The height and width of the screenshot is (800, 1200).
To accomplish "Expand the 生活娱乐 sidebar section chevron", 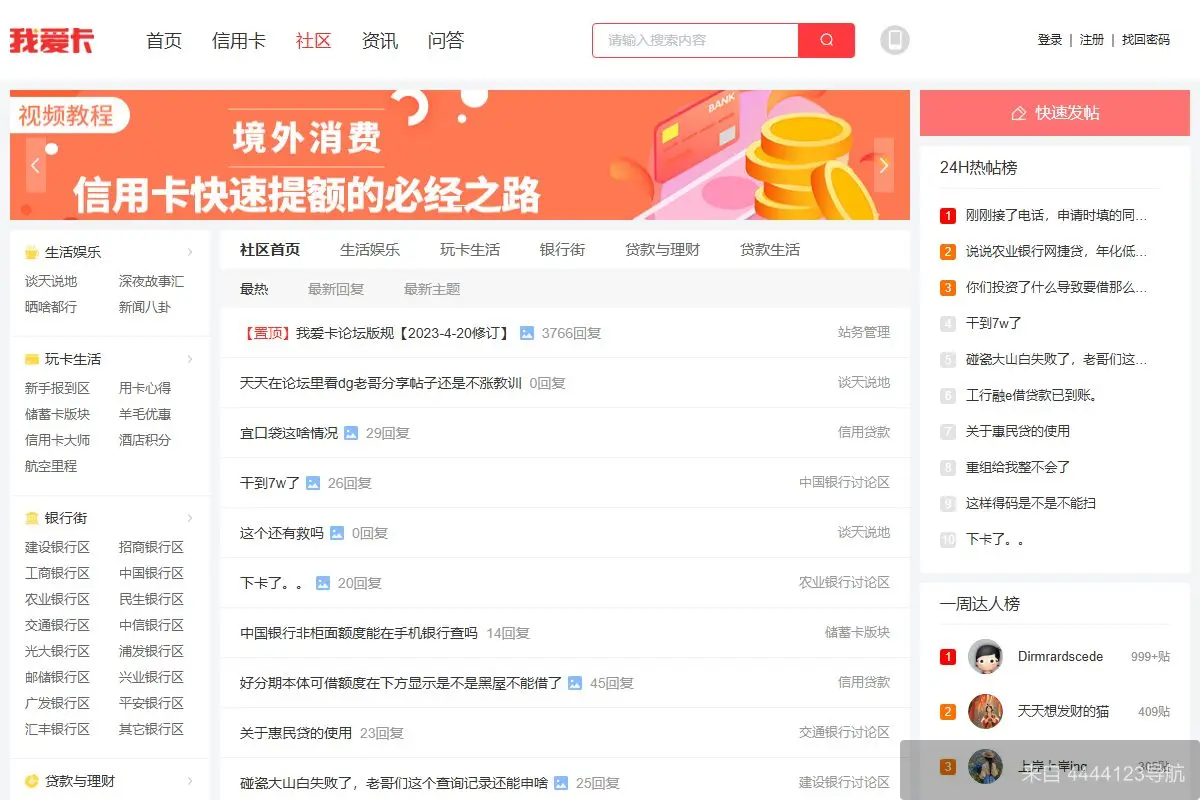I will pyautogui.click(x=190, y=252).
